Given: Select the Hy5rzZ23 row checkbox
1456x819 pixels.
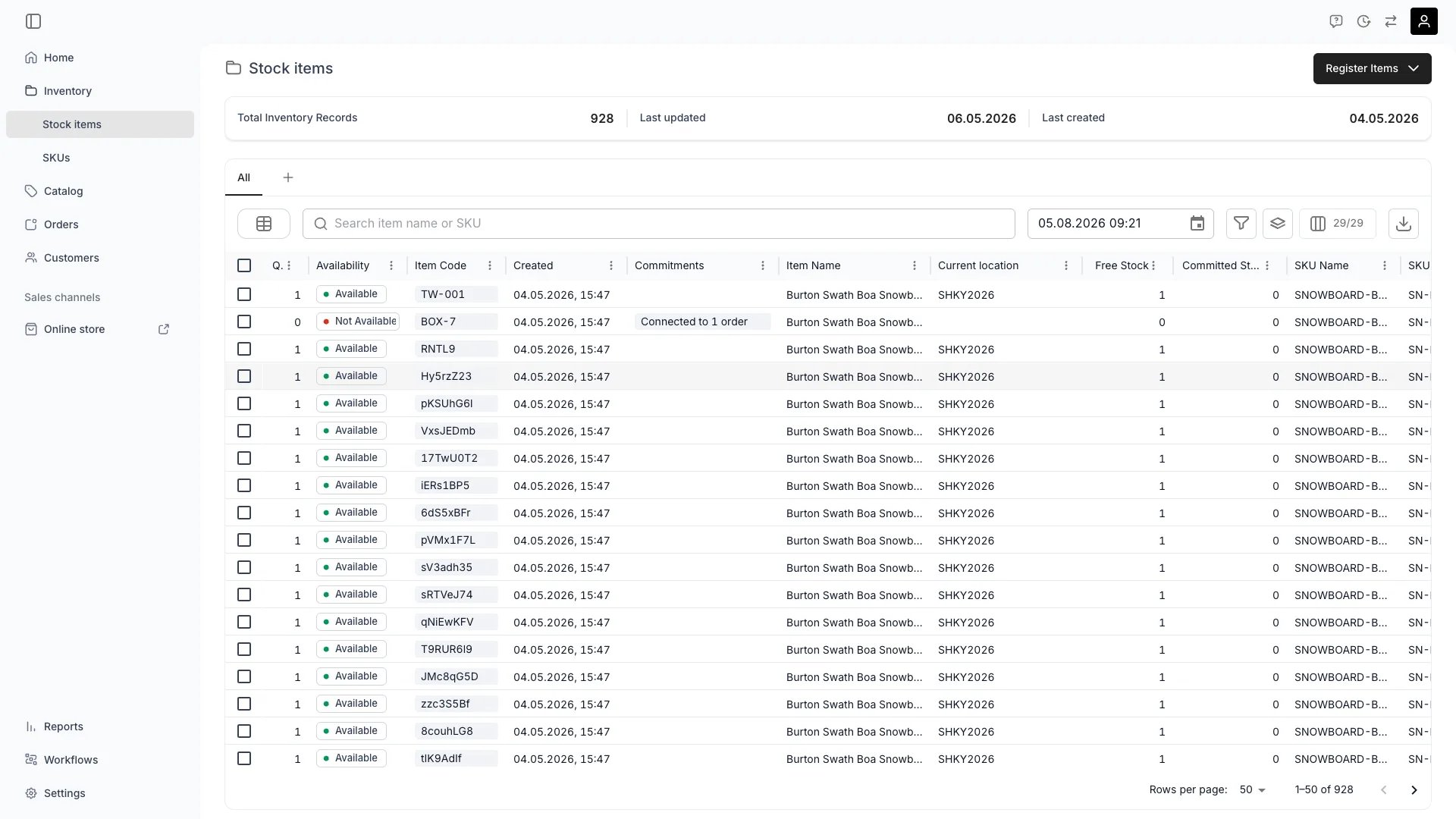Looking at the screenshot, I should [x=244, y=376].
